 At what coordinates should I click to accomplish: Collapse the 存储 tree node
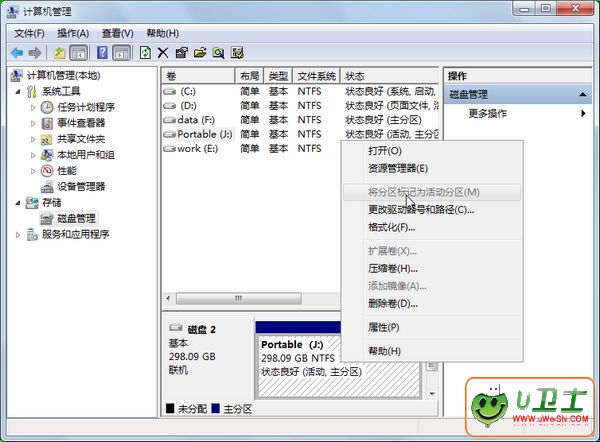click(18, 203)
